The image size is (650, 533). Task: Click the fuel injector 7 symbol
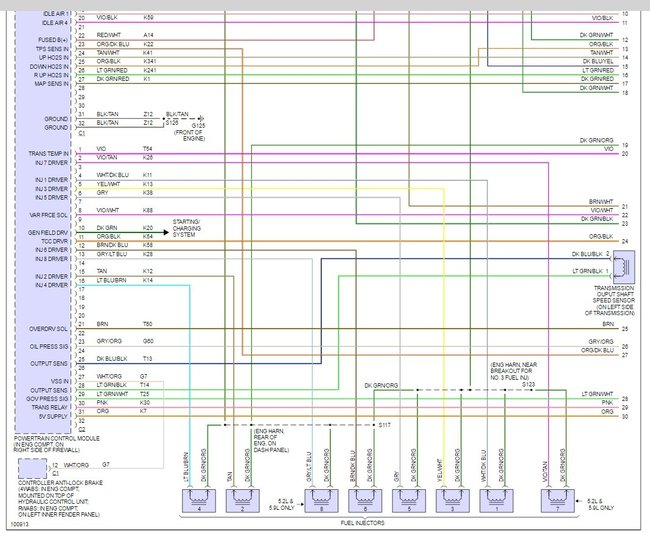(558, 501)
